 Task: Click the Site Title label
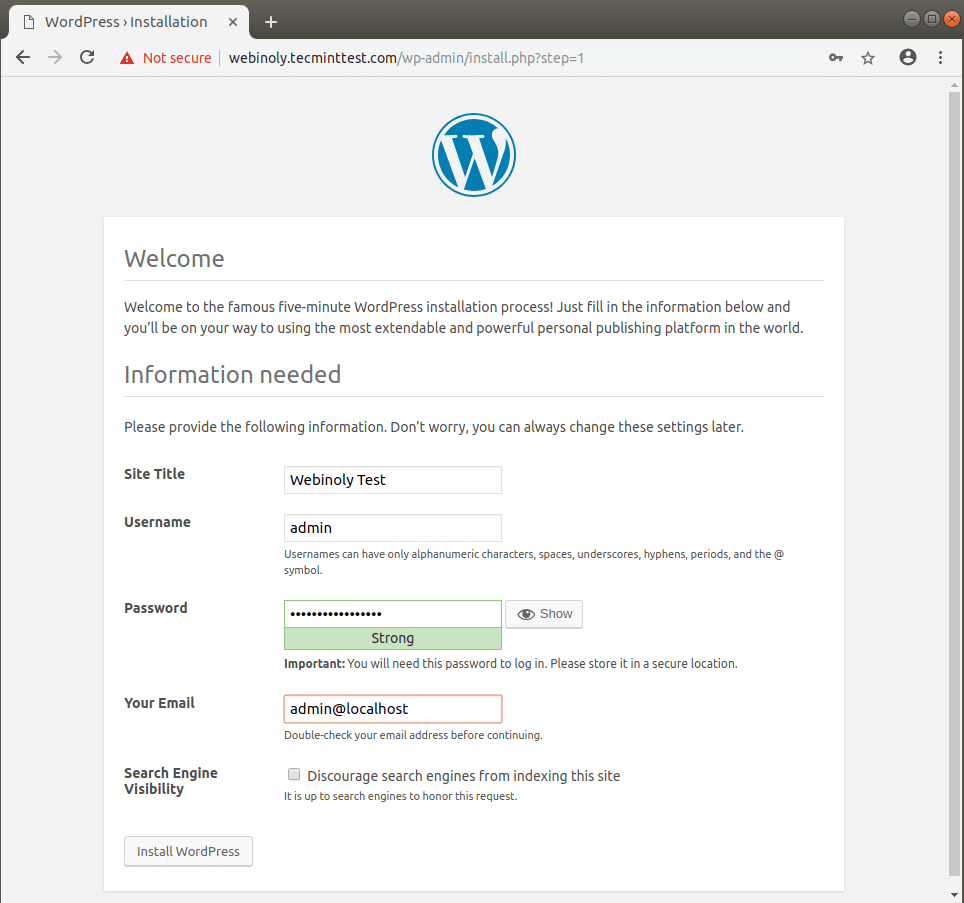click(x=154, y=474)
